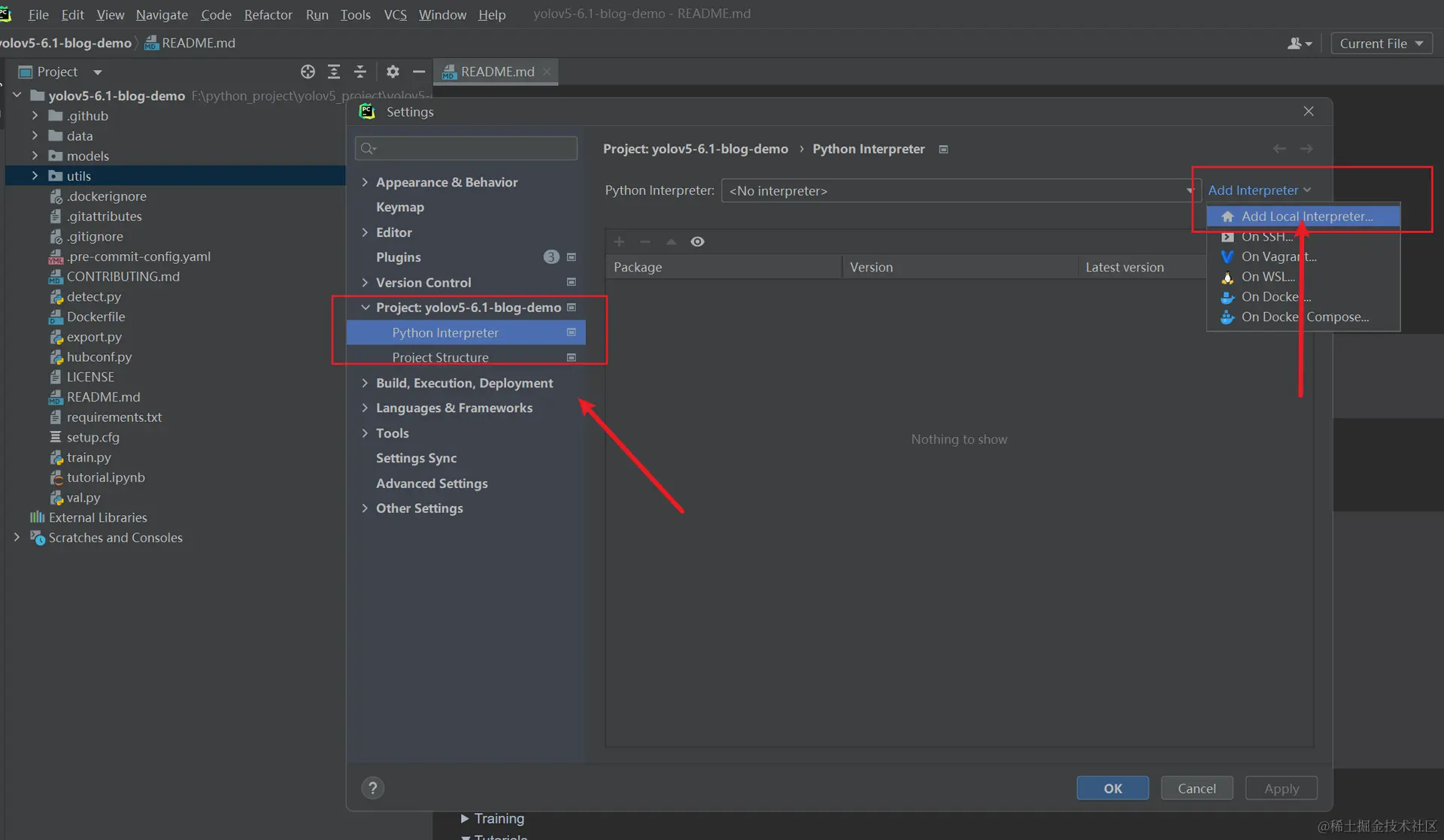
Task: Click the locate/select opened file crosshair icon
Action: [308, 71]
